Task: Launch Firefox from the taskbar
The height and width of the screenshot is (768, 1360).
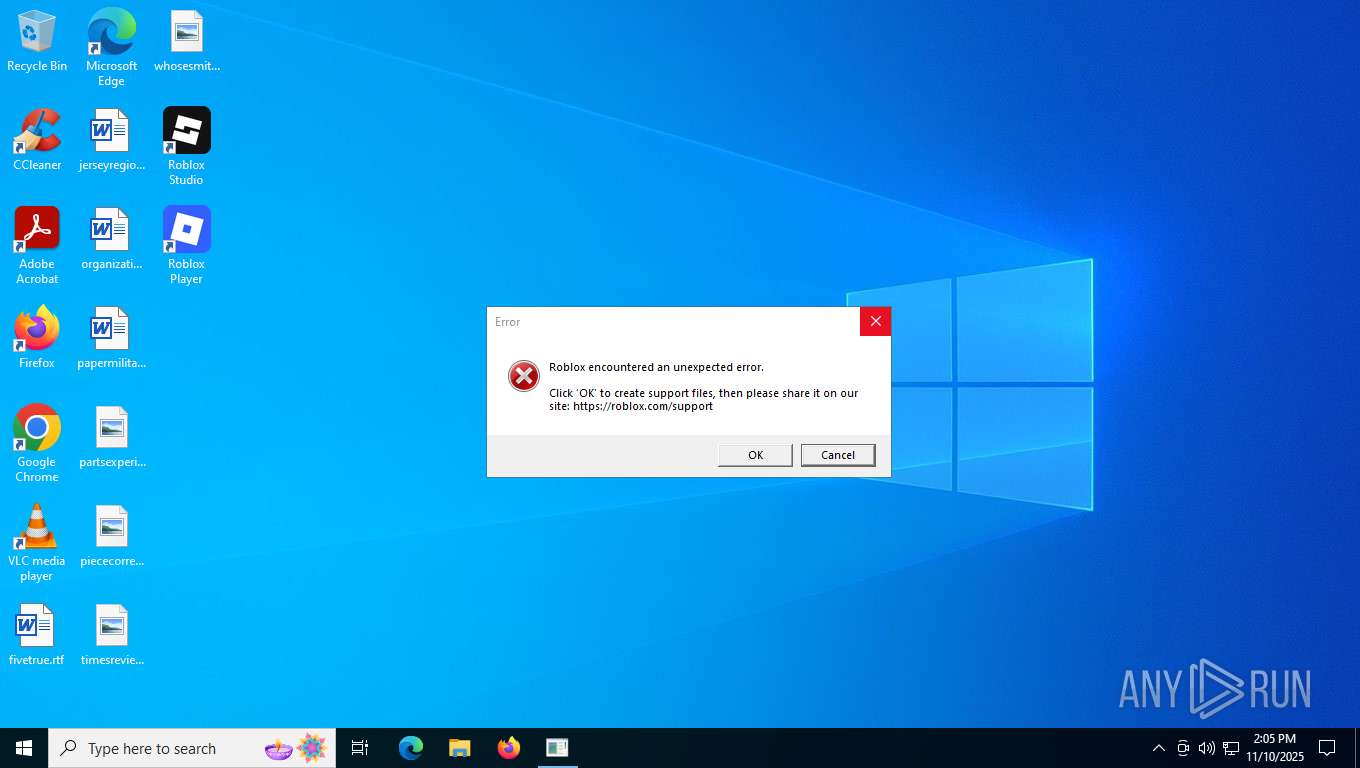Action: [x=509, y=748]
